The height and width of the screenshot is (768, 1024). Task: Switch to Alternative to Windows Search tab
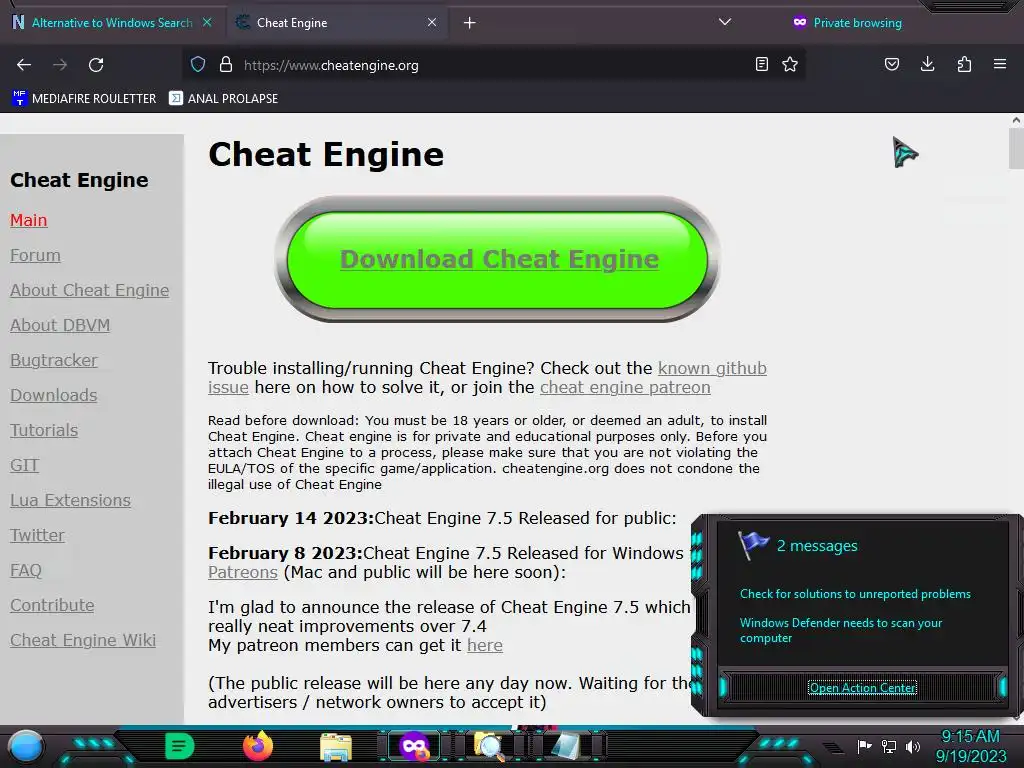point(112,23)
